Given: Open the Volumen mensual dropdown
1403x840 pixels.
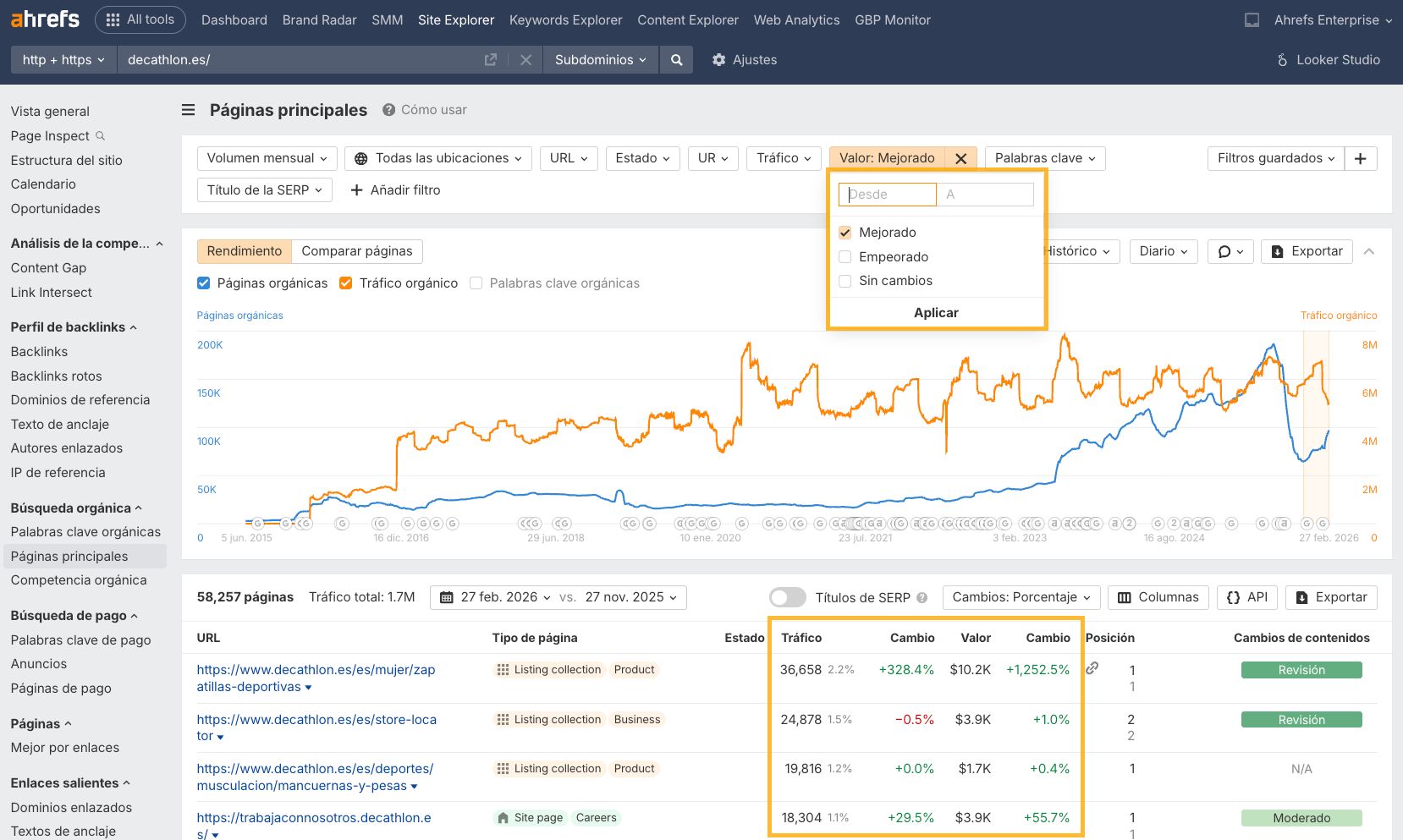Looking at the screenshot, I should point(267,158).
